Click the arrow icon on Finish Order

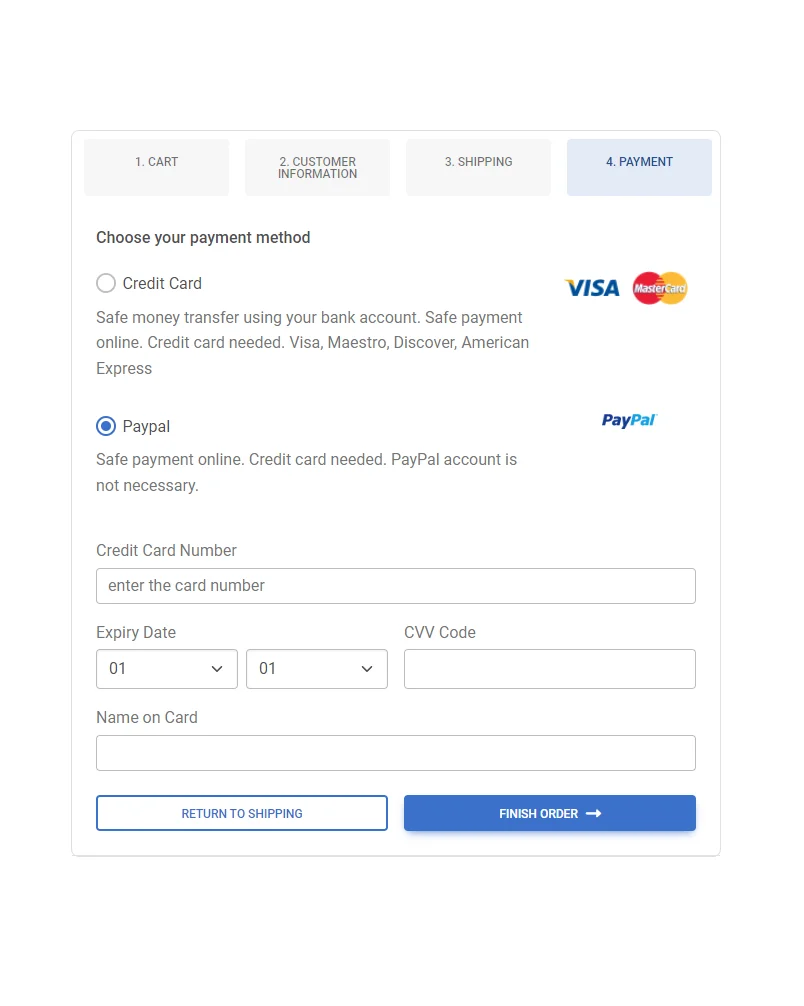click(594, 814)
